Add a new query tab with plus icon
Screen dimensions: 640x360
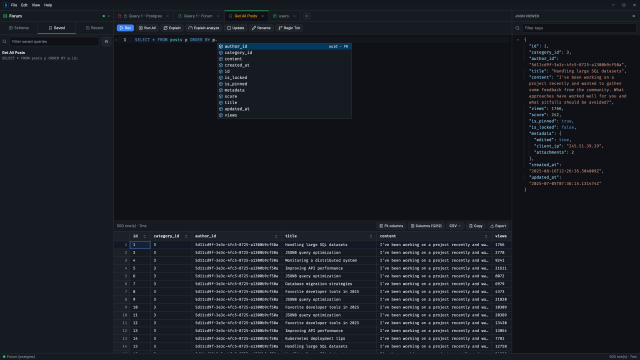click(x=307, y=16)
